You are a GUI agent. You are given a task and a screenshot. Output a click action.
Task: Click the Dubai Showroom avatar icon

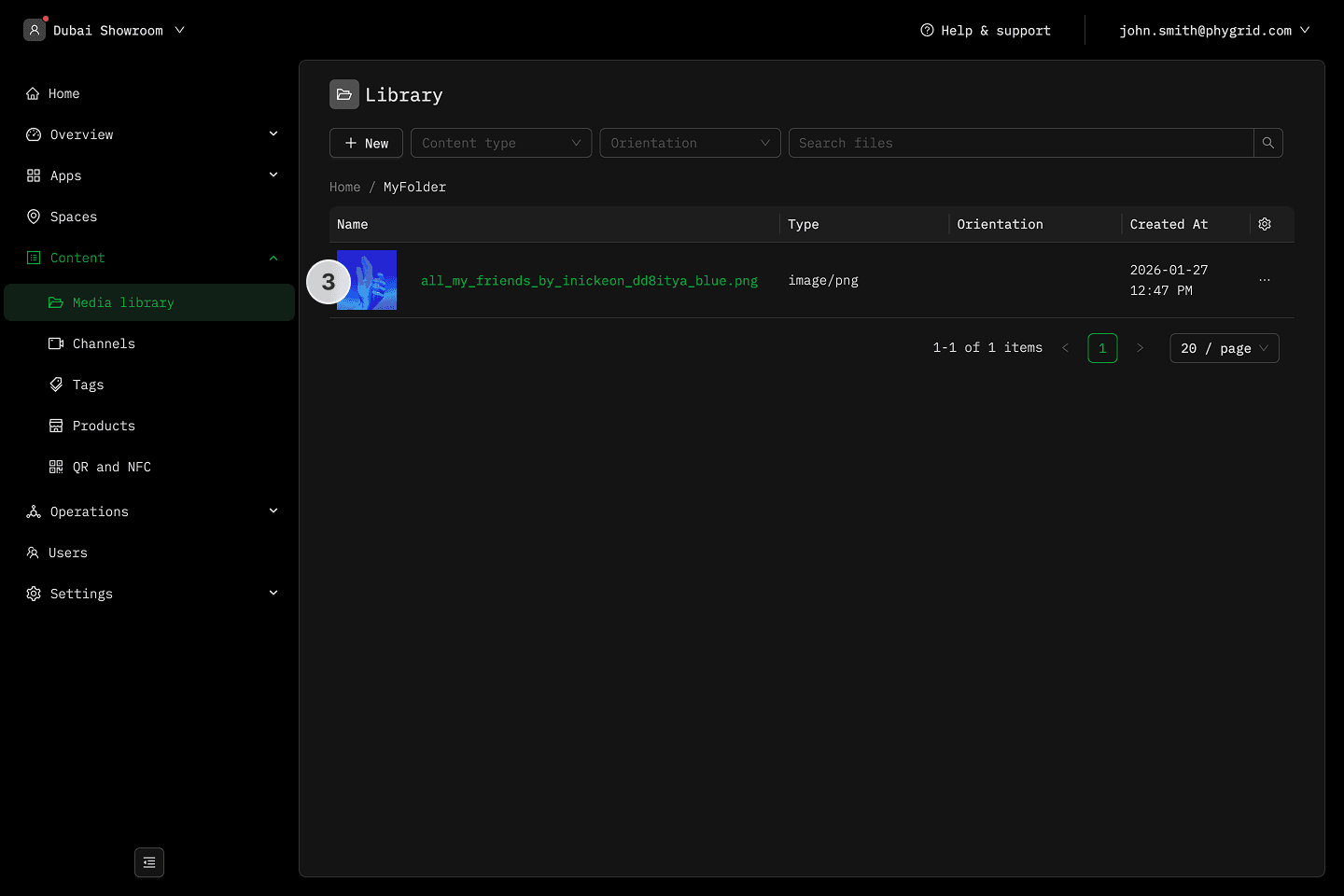tap(35, 30)
